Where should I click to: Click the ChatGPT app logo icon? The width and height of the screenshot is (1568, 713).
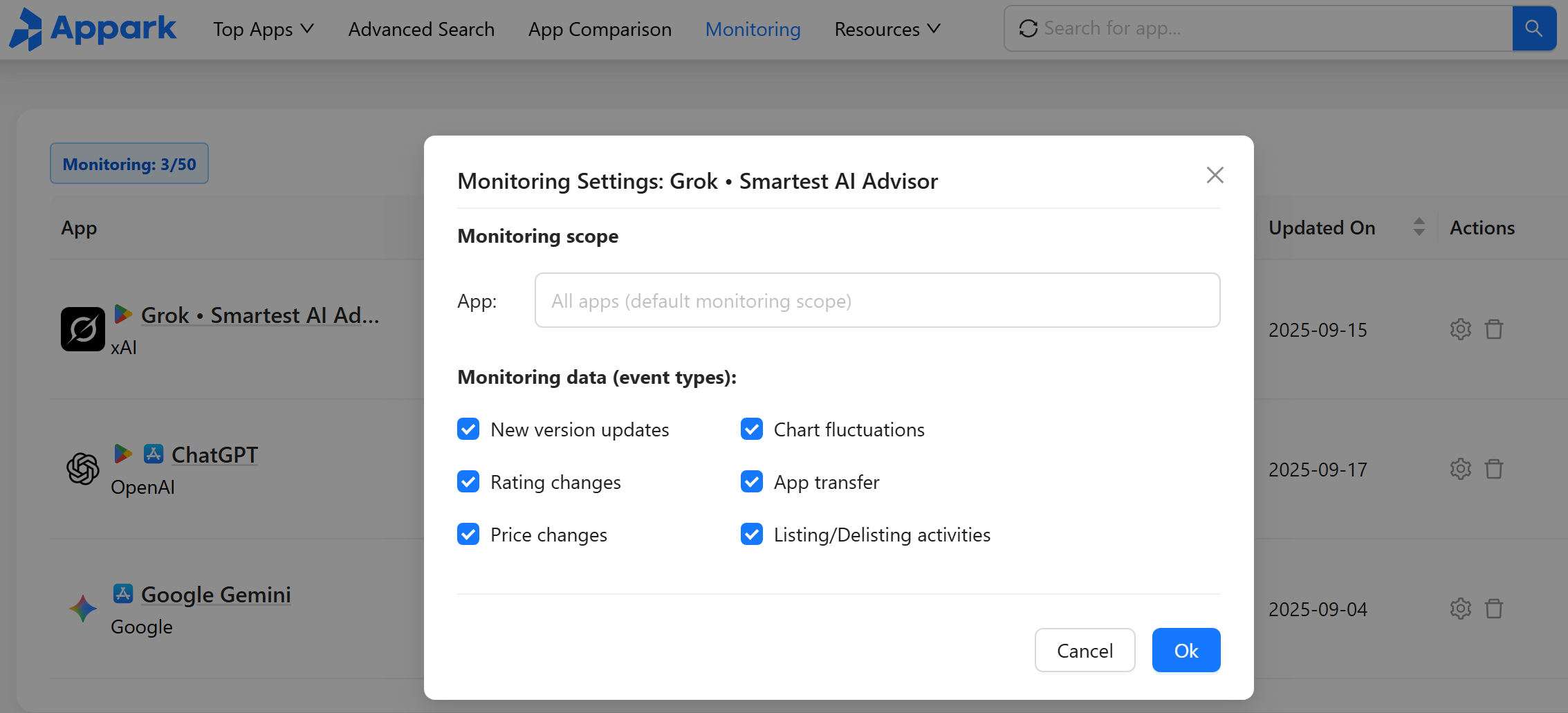point(83,469)
